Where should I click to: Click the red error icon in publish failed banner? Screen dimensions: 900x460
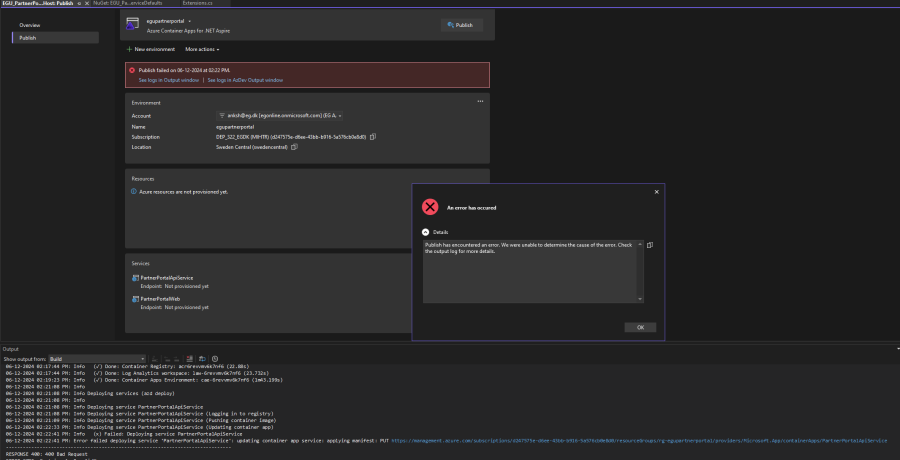pos(132,70)
